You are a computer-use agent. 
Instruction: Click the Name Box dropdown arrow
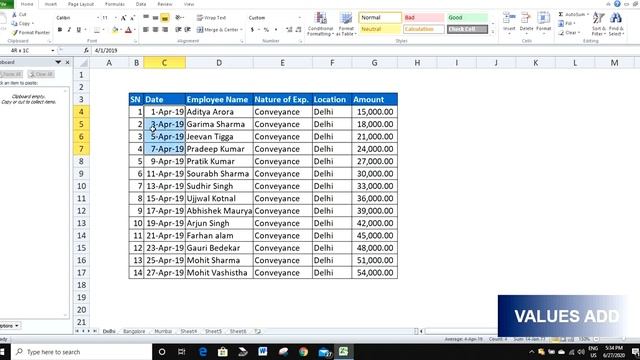pyautogui.click(x=53, y=51)
